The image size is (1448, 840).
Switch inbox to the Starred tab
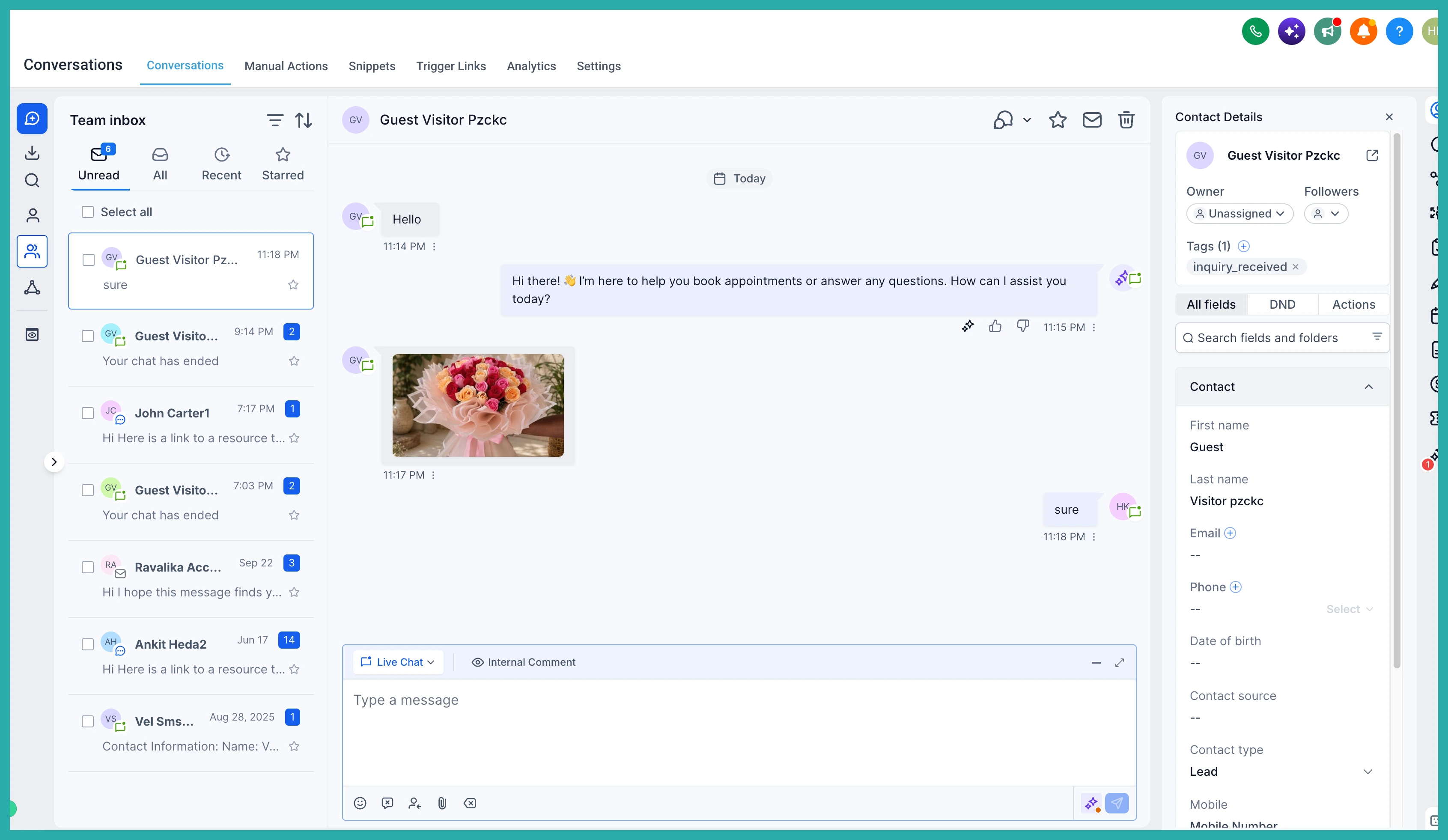pos(282,164)
